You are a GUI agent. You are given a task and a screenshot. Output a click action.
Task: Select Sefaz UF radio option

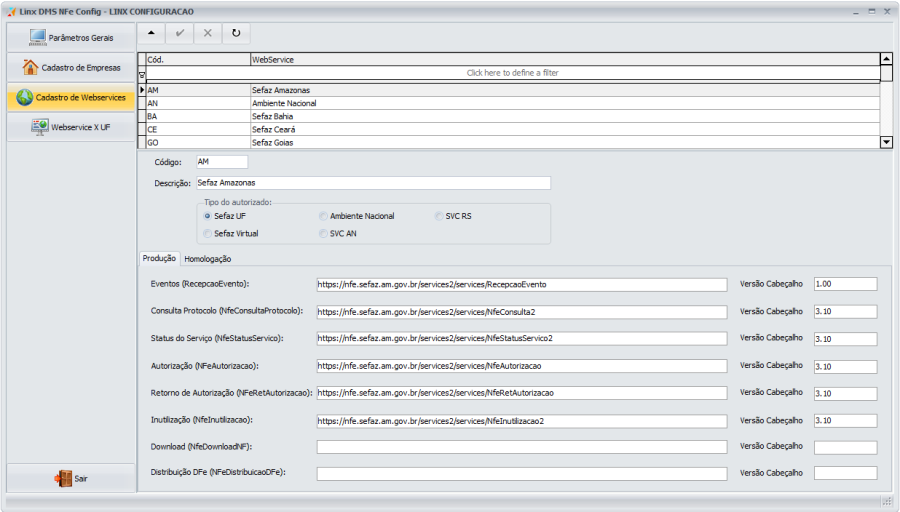point(208,216)
